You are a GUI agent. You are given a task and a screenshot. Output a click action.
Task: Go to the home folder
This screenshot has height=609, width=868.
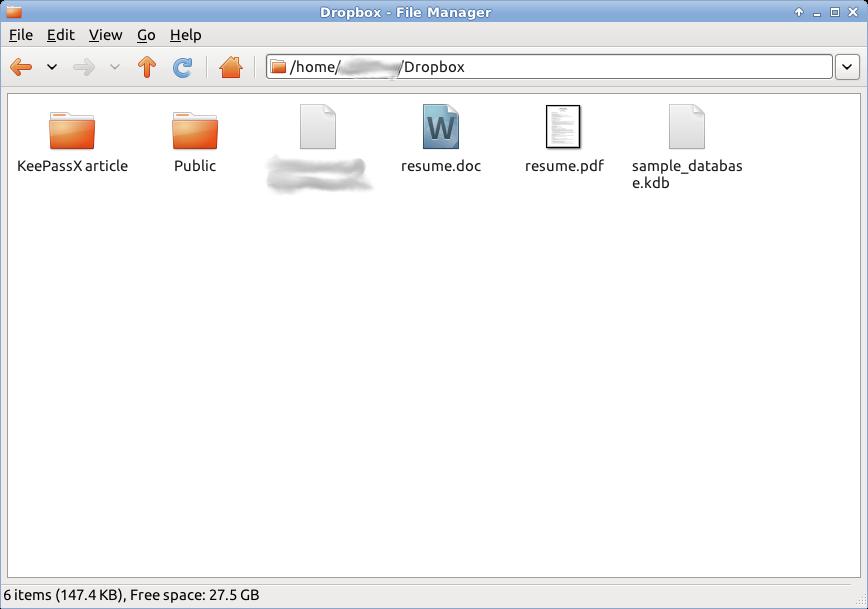(x=231, y=67)
